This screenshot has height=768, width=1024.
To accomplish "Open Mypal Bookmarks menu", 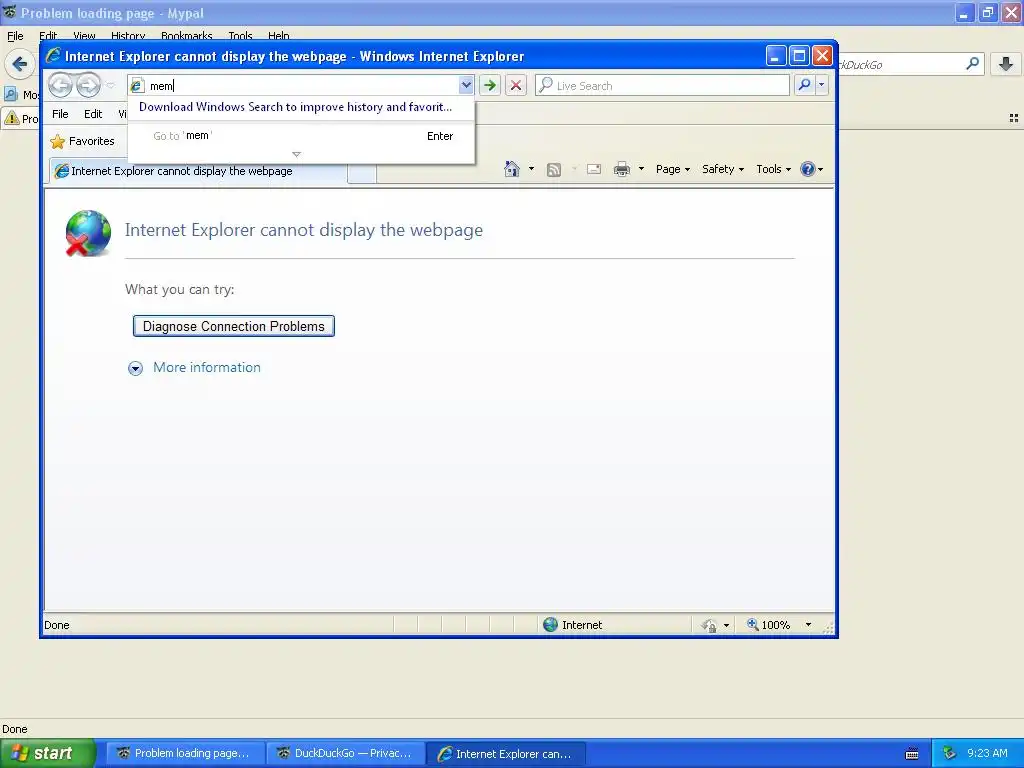I will point(186,35).
